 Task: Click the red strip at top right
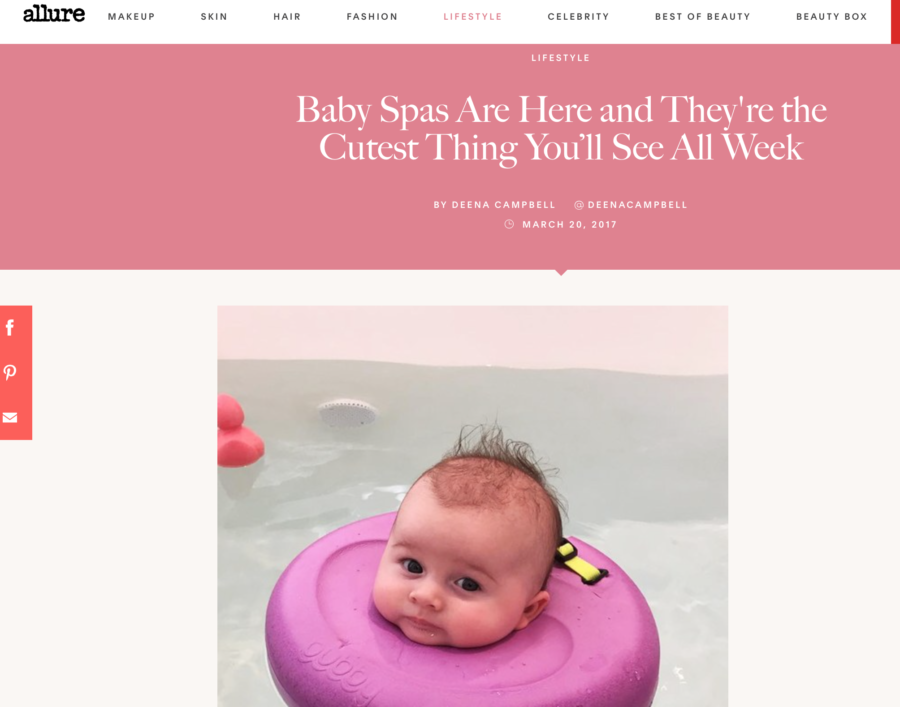895,22
